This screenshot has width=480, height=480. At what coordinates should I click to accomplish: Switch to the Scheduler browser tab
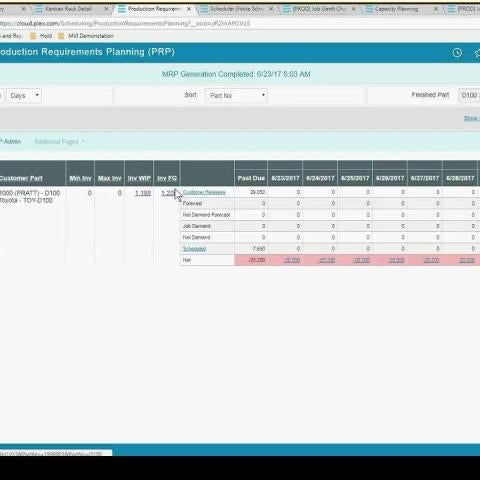coord(236,9)
